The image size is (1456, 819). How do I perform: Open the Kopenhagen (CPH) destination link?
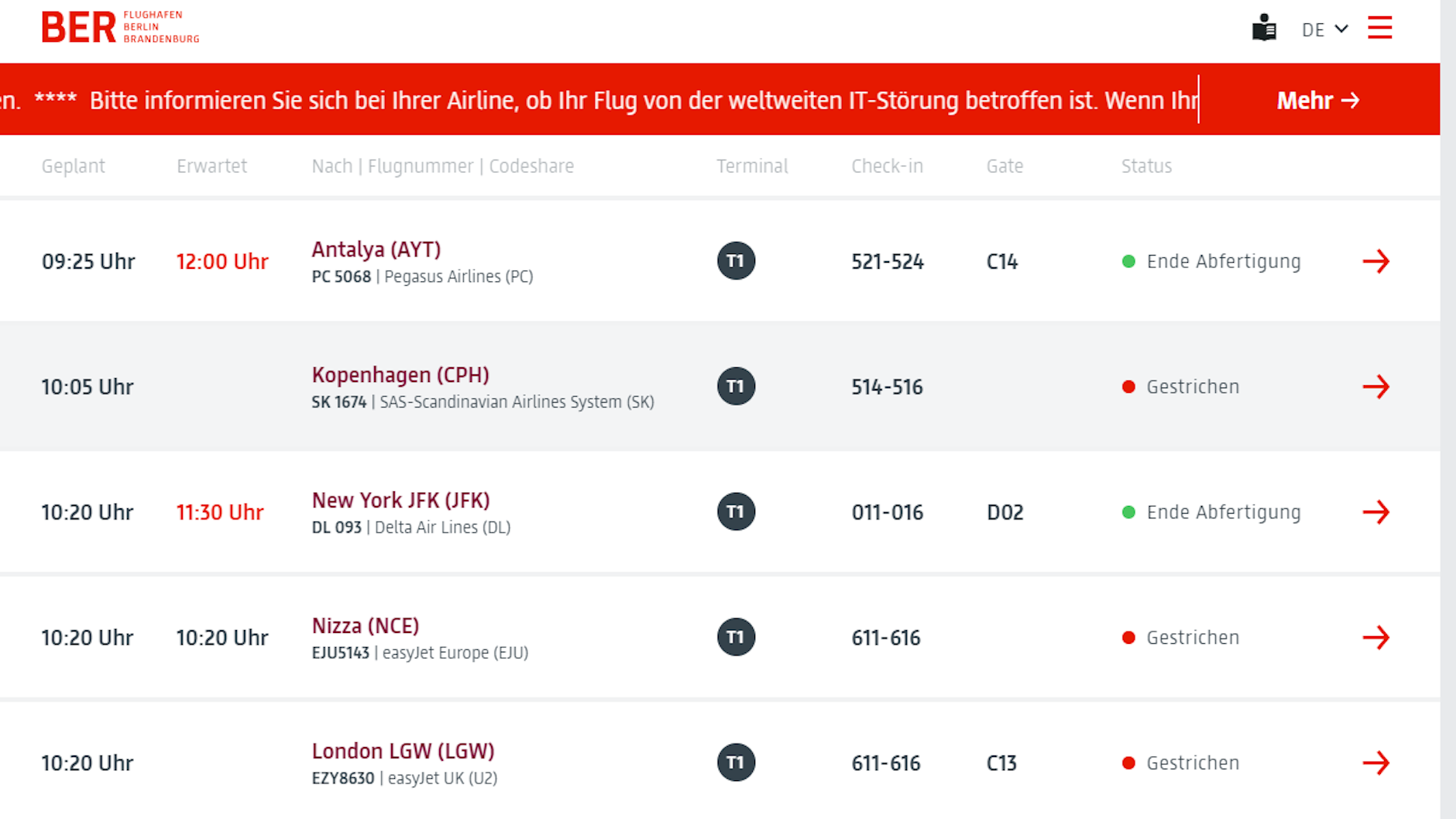[400, 375]
